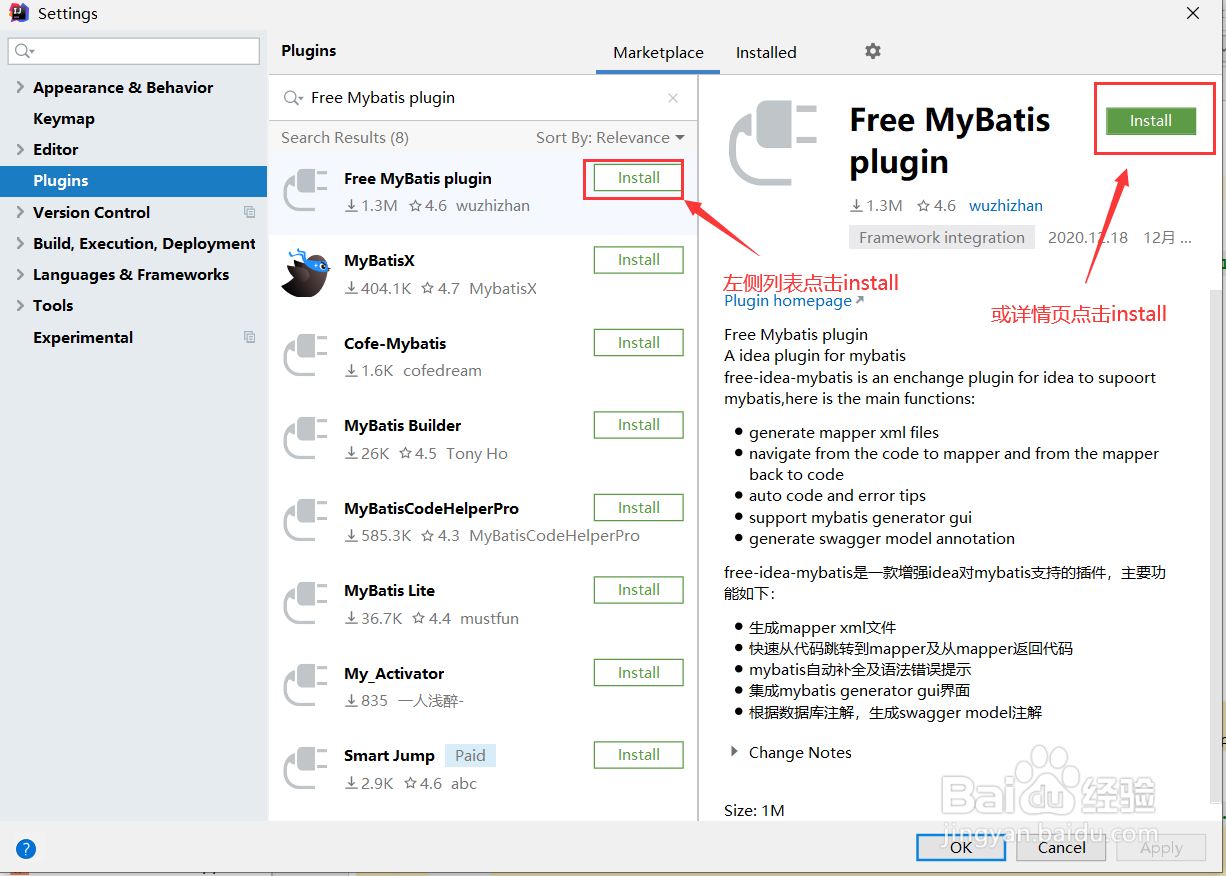Screen dimensions: 1226x876
Task: Click the Plugins panel heading
Action: (308, 51)
